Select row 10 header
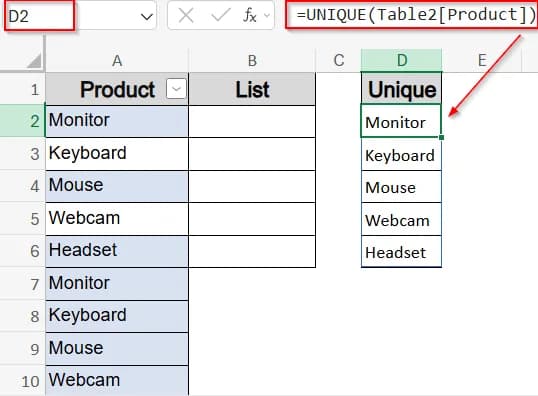Screen dimensions: 538x396 pos(22,381)
